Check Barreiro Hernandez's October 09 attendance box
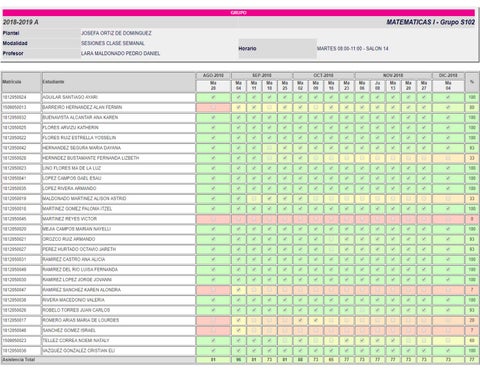 pos(316,107)
